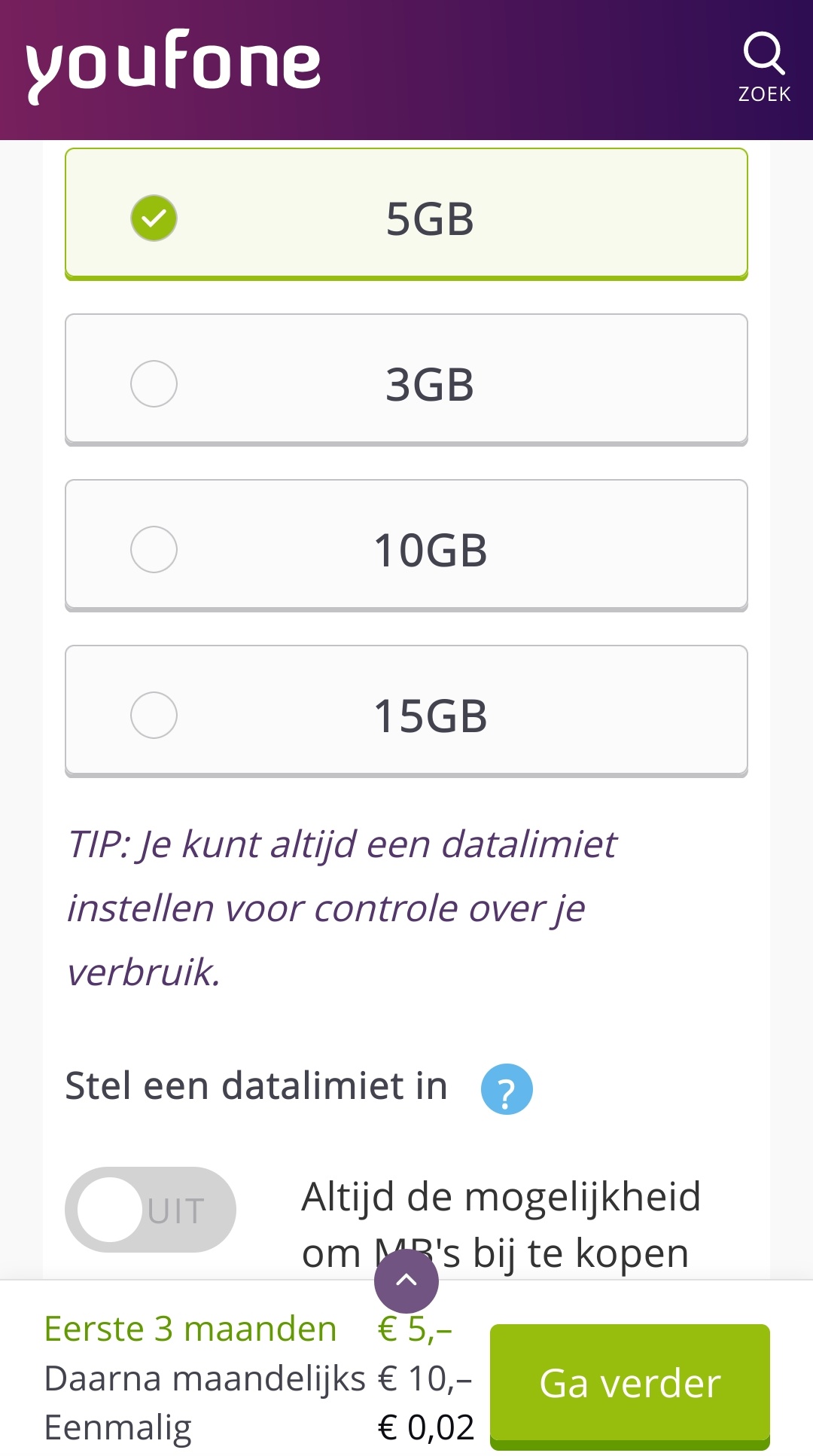
Task: Tap the ZOEK label in header
Action: pos(764,94)
